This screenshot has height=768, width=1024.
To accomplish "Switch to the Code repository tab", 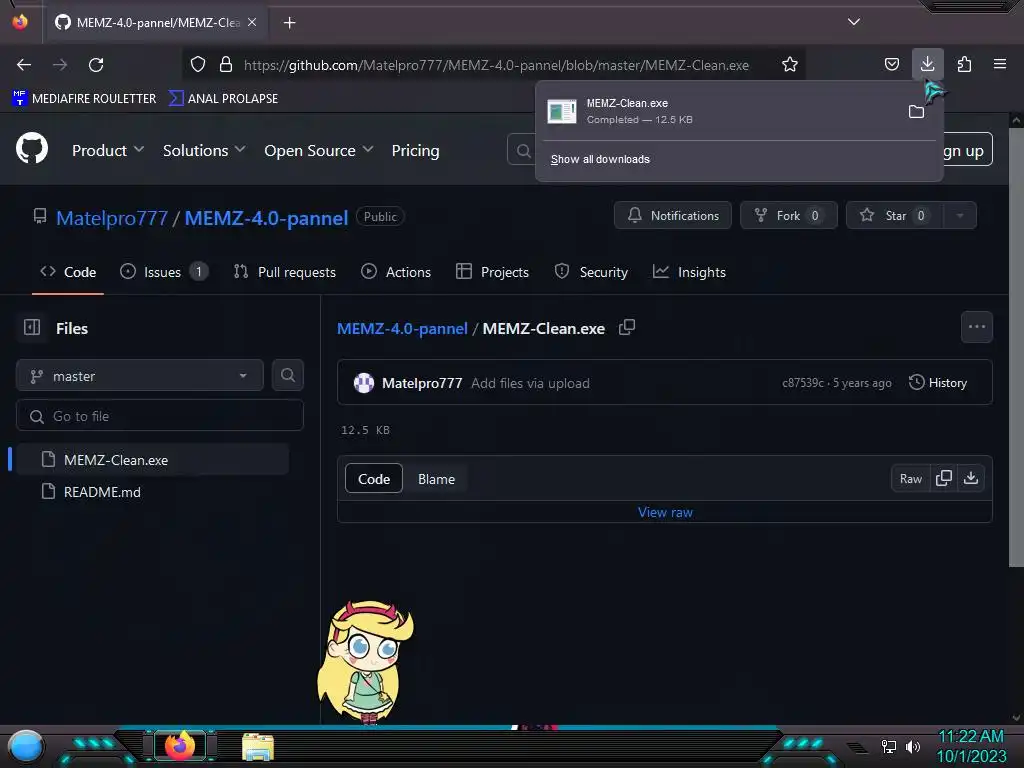I will (x=69, y=272).
